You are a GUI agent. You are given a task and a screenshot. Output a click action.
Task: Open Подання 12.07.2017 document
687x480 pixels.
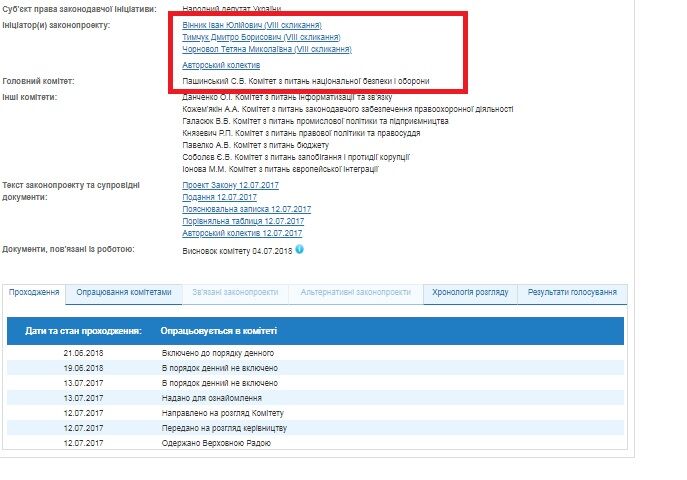(x=219, y=197)
